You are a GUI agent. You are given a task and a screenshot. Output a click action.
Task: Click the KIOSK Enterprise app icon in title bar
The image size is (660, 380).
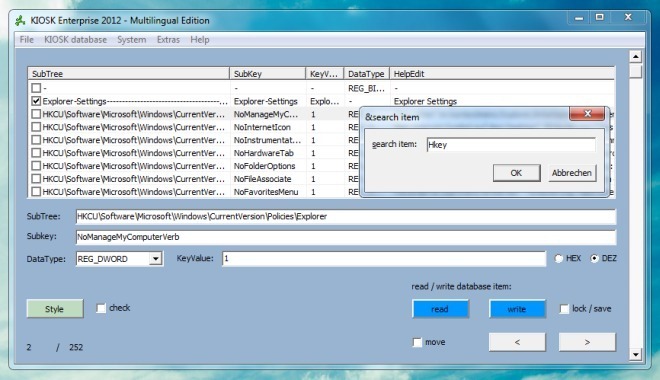[x=20, y=20]
